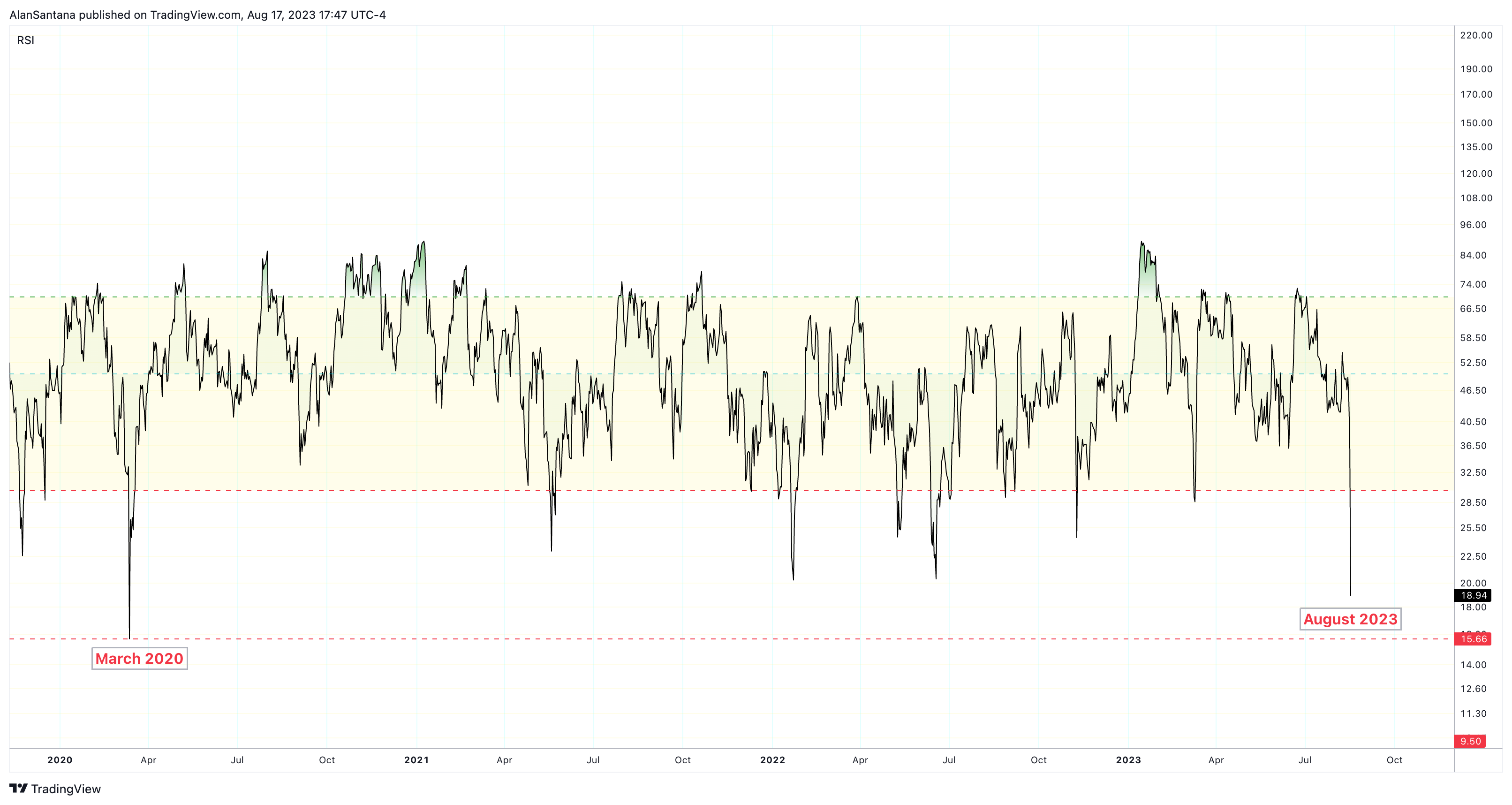Image resolution: width=1512 pixels, height=805 pixels.
Task: Click the TradingView logo icon
Action: pos(18,788)
